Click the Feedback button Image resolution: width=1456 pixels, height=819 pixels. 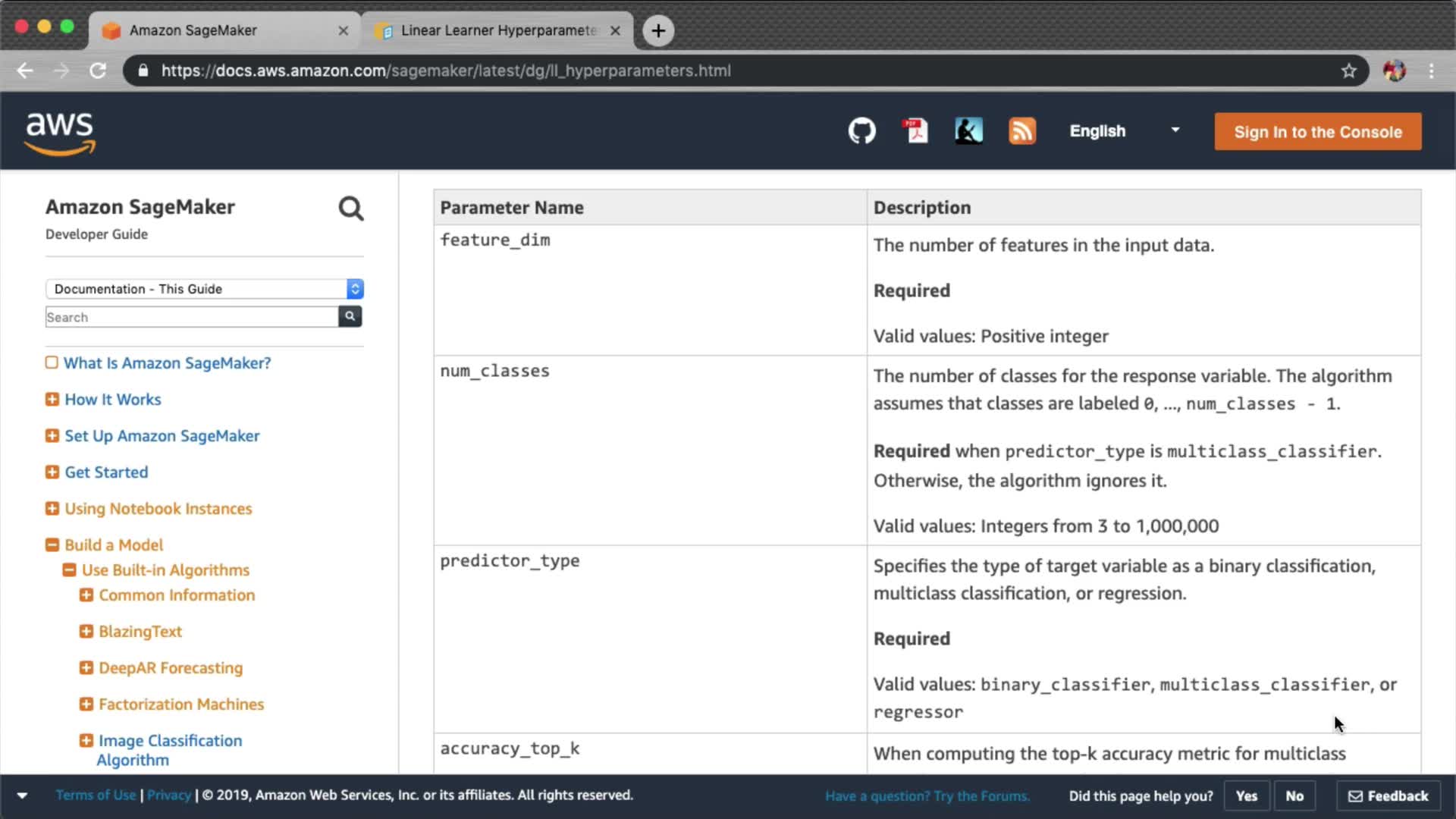[x=1388, y=795]
